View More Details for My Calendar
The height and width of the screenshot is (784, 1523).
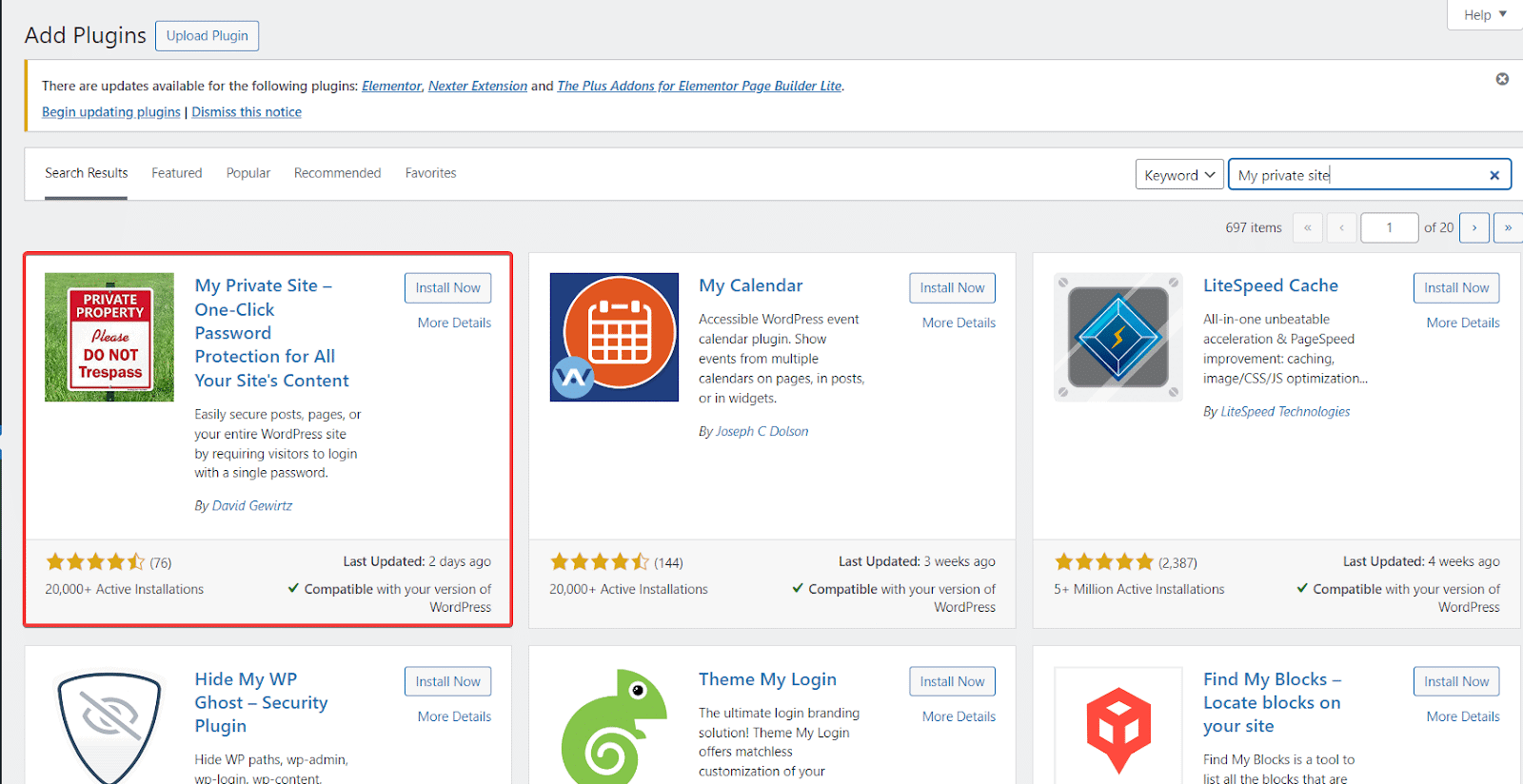tap(959, 323)
